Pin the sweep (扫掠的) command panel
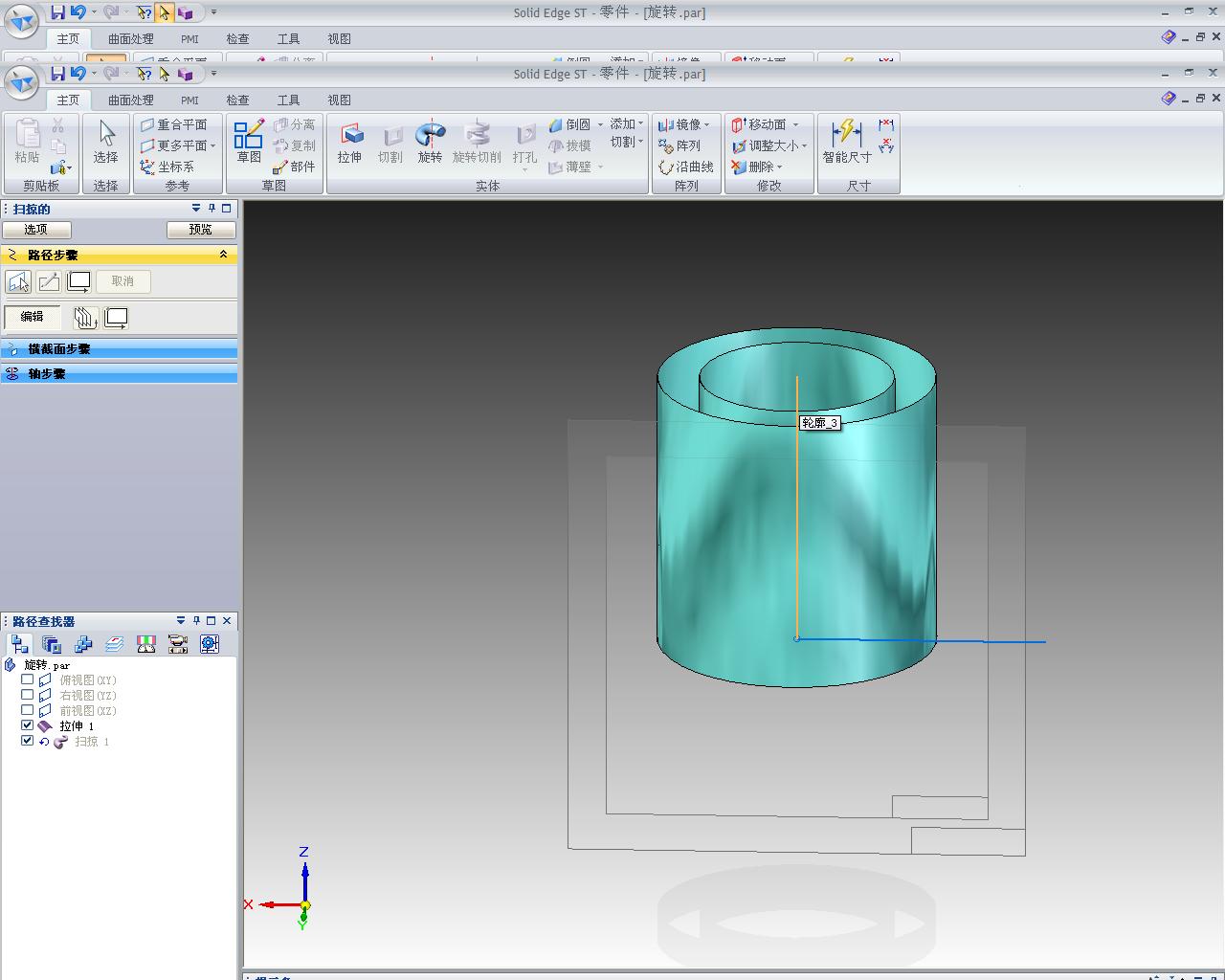 tap(212, 209)
